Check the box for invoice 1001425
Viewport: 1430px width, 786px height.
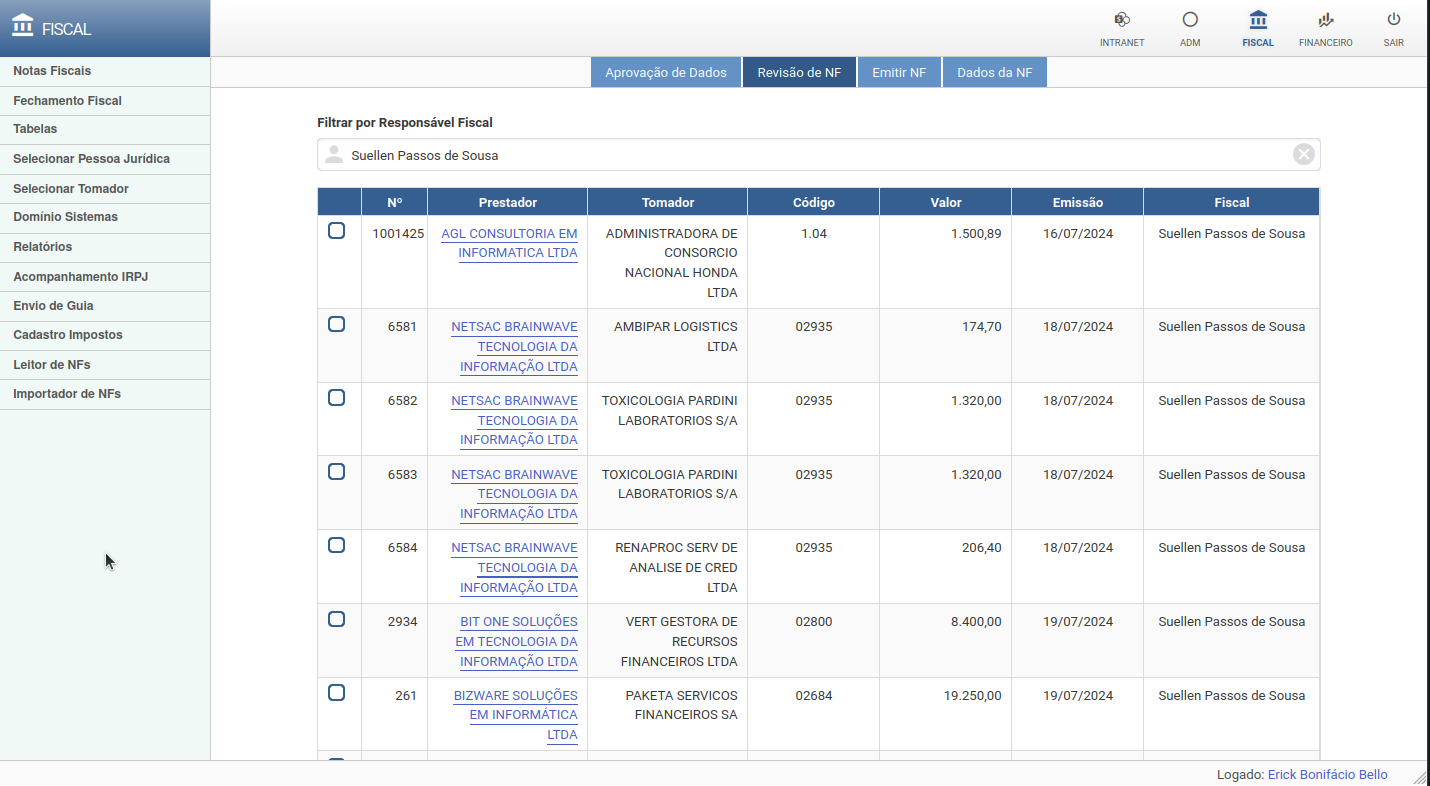(x=337, y=231)
